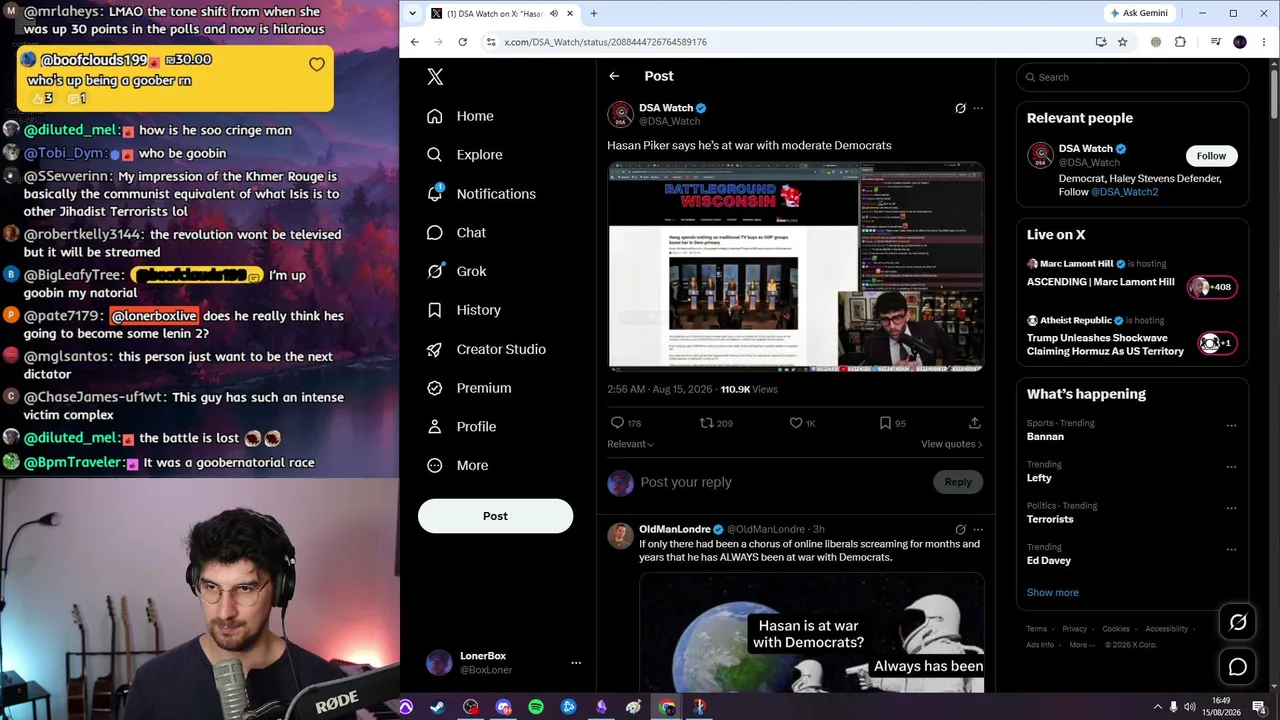Open the OldManLondre reply's three-dot menu
This screenshot has width=1280, height=720.
coord(978,530)
